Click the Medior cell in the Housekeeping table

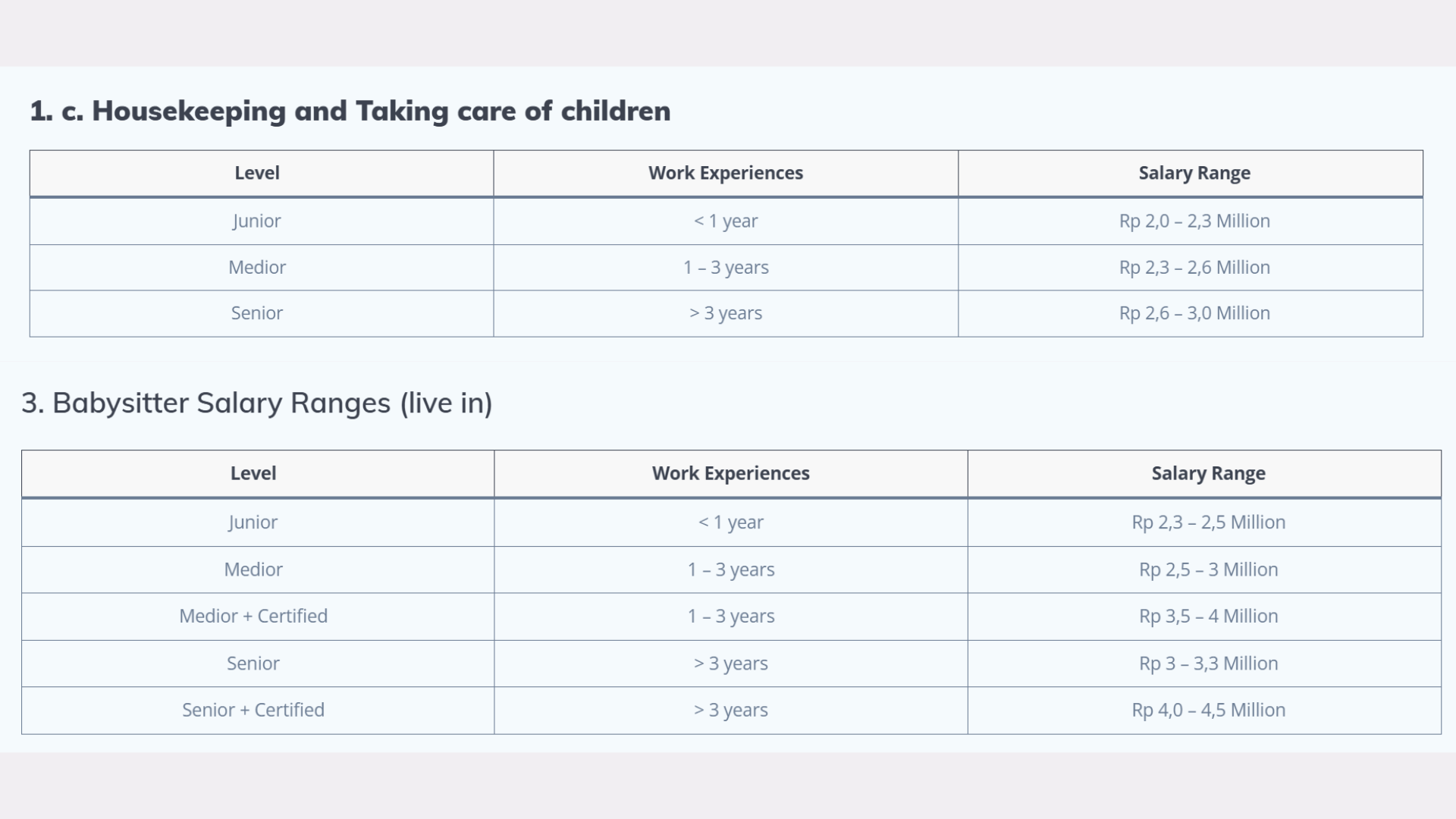[257, 267]
